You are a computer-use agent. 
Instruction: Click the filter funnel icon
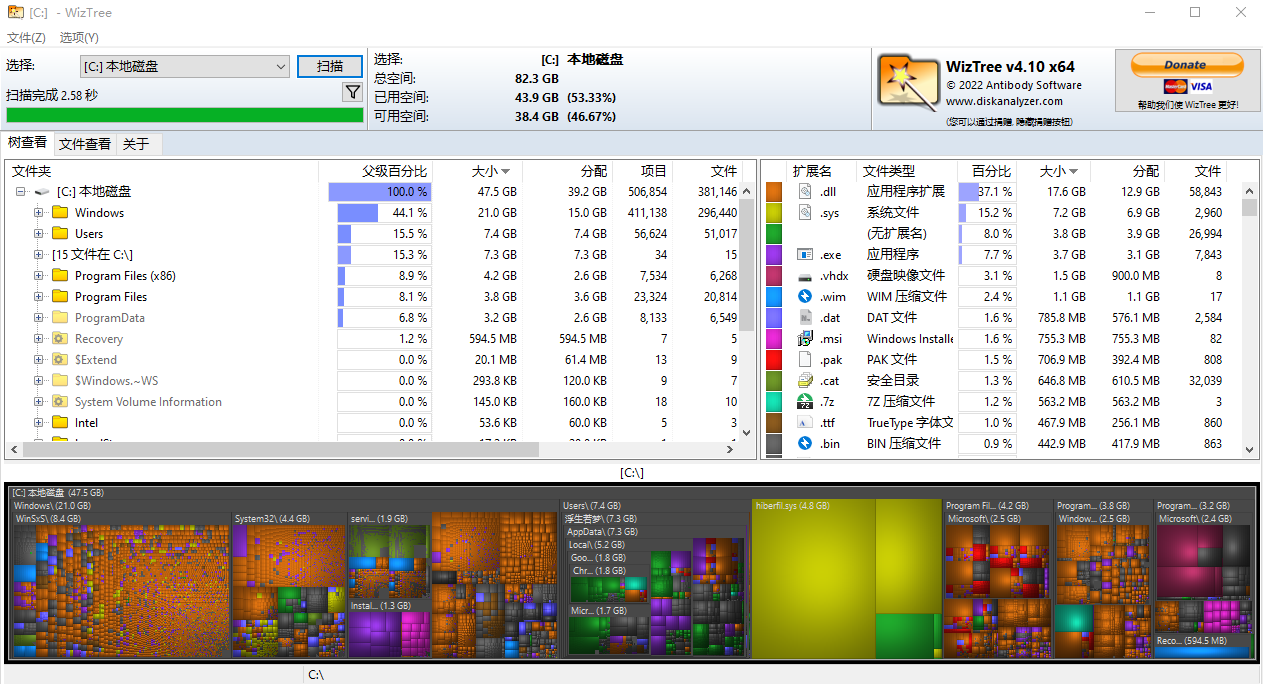[352, 91]
